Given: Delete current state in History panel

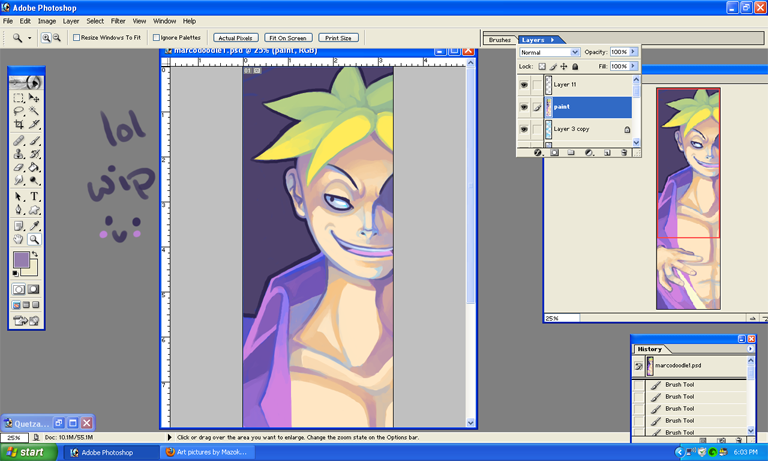Looking at the screenshot, I should (739, 440).
